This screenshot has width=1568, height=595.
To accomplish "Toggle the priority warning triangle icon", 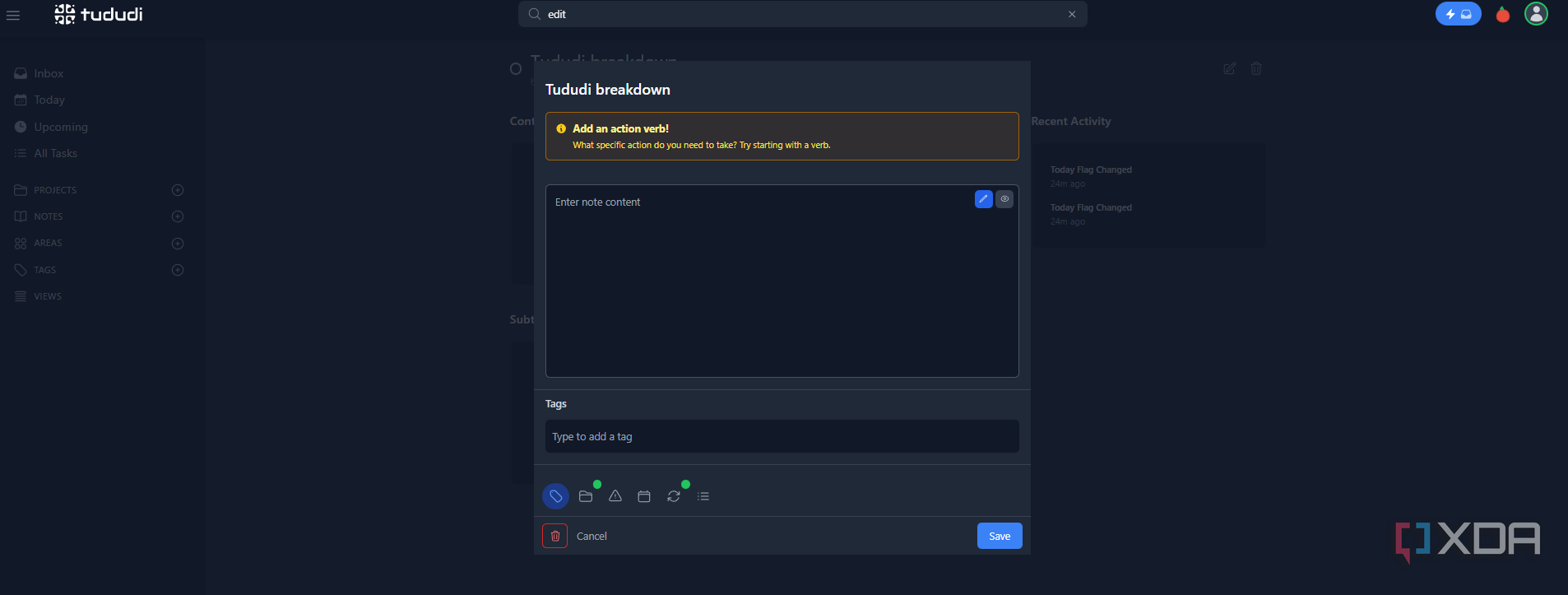I will (615, 496).
